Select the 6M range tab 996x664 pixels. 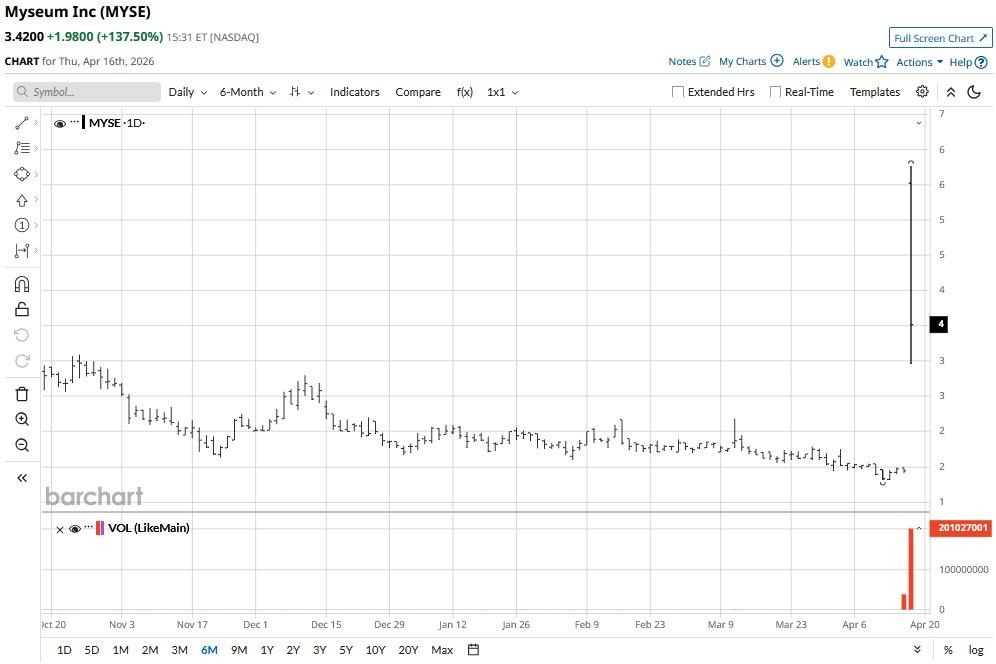(209, 650)
